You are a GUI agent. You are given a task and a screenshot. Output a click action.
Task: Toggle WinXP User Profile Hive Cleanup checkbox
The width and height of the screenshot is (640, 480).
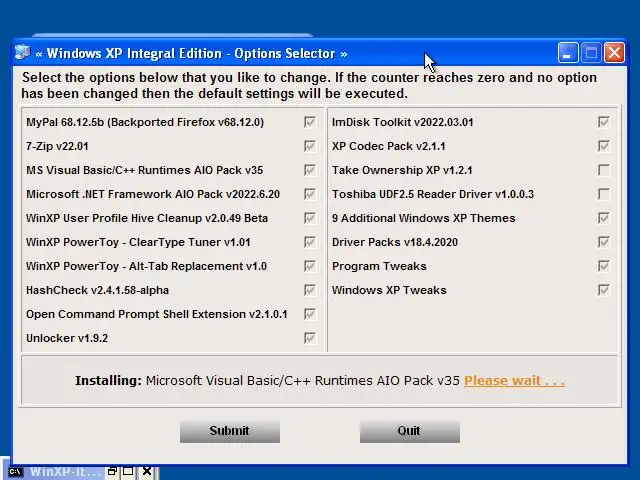click(310, 218)
